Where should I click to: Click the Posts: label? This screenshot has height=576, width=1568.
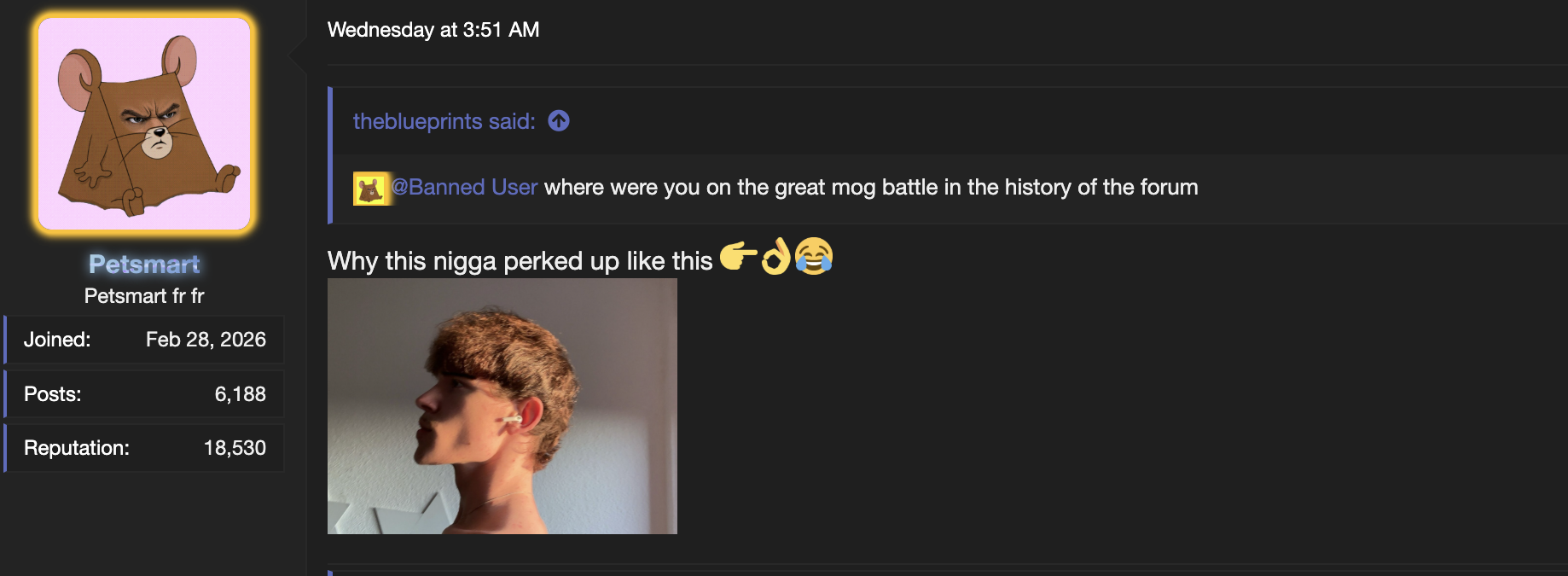53,394
